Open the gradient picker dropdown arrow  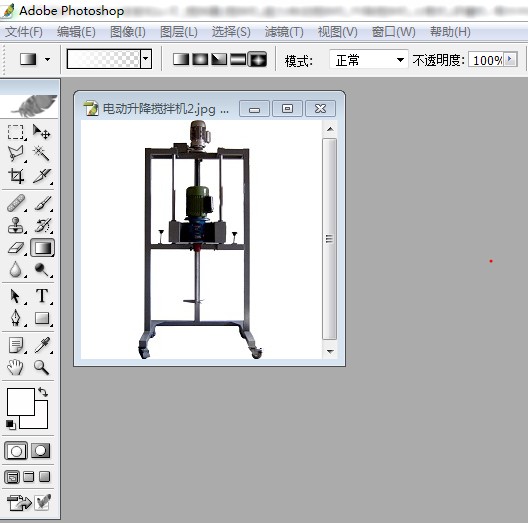145,59
